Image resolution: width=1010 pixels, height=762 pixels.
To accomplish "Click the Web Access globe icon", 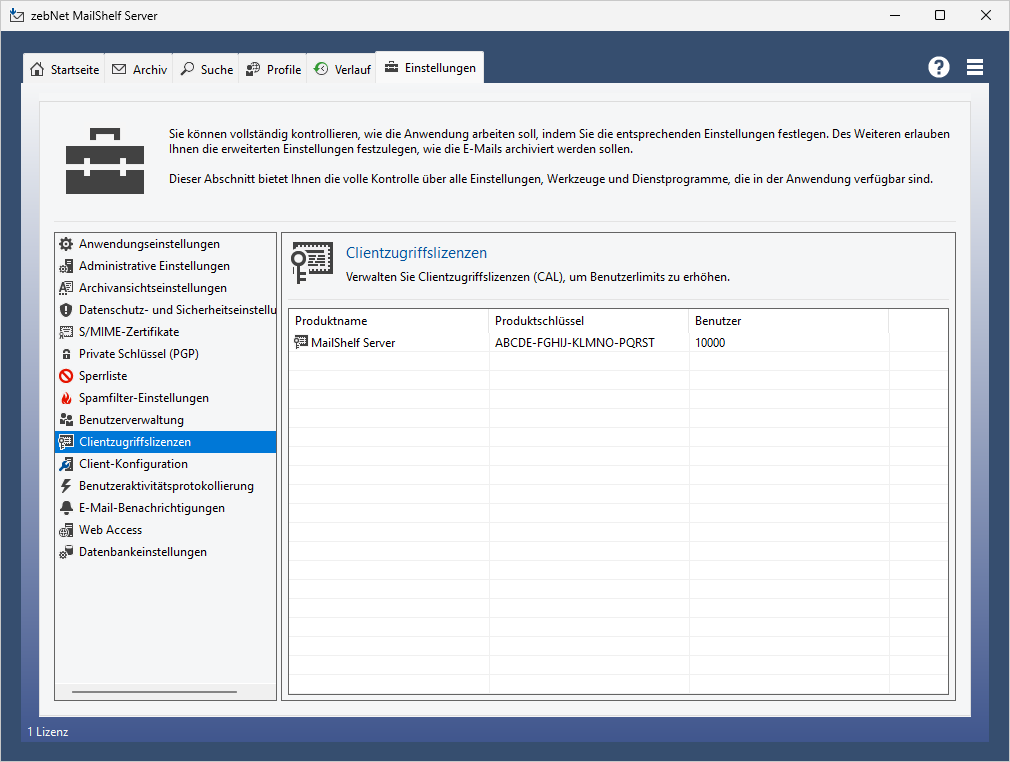I will click(x=66, y=530).
